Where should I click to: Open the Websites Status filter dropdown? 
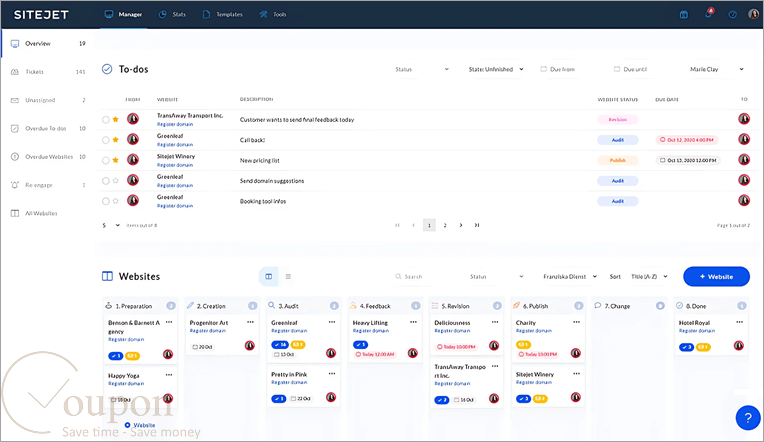(496, 276)
